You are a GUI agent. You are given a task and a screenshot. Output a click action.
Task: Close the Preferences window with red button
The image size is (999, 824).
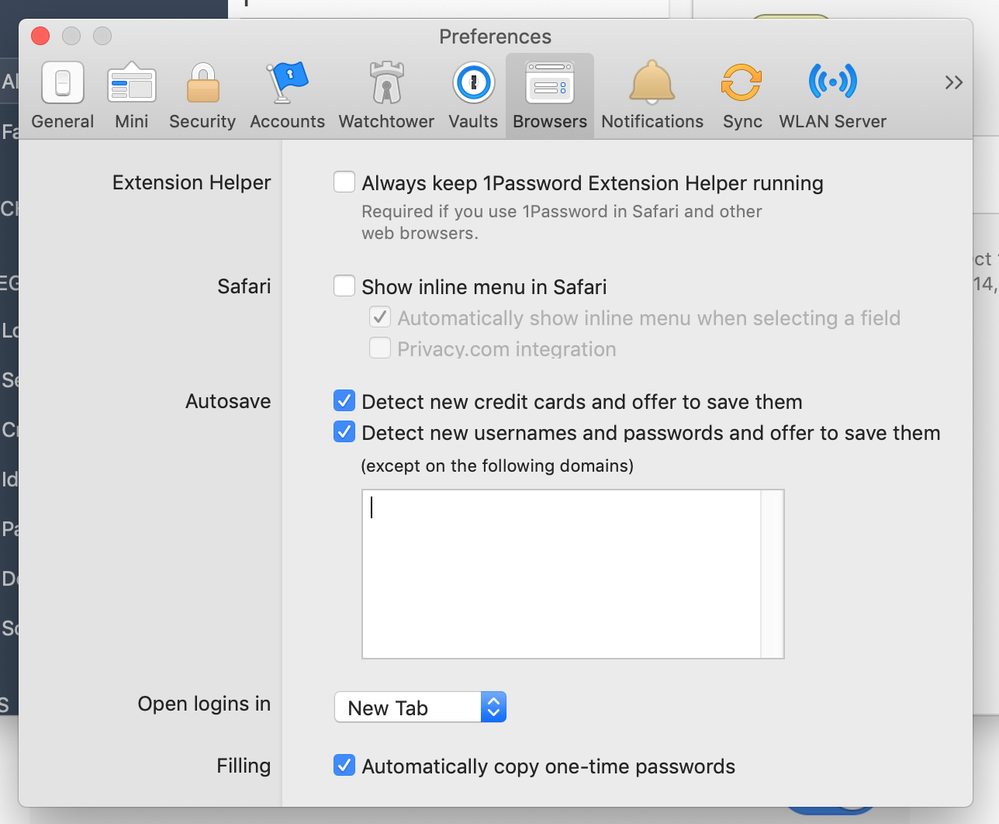click(x=40, y=36)
